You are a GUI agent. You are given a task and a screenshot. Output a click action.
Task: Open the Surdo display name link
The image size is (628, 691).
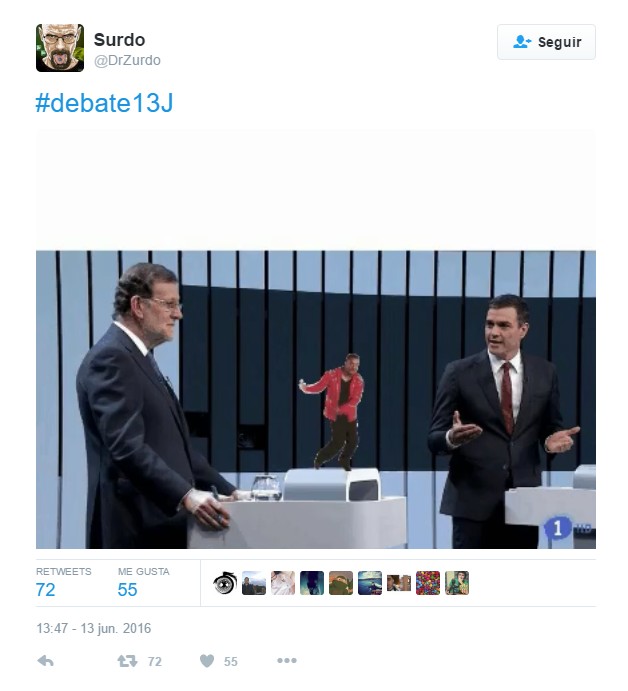point(119,40)
